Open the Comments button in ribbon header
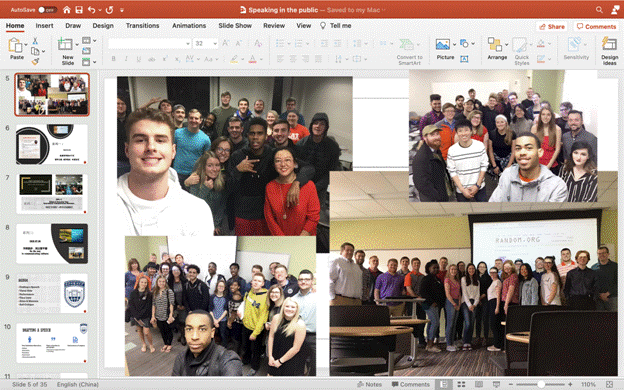This screenshot has width=624, height=390. pos(596,27)
